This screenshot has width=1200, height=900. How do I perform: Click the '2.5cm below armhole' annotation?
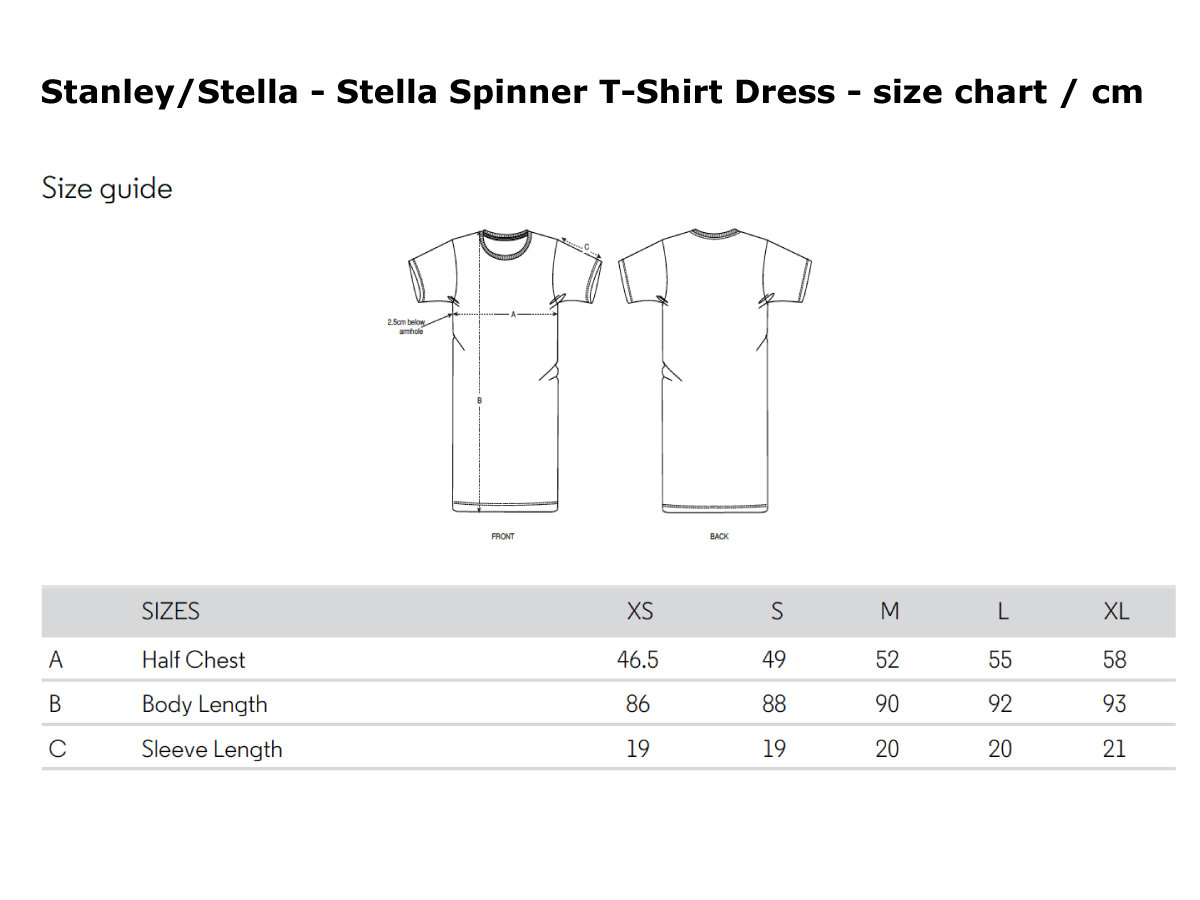(406, 326)
